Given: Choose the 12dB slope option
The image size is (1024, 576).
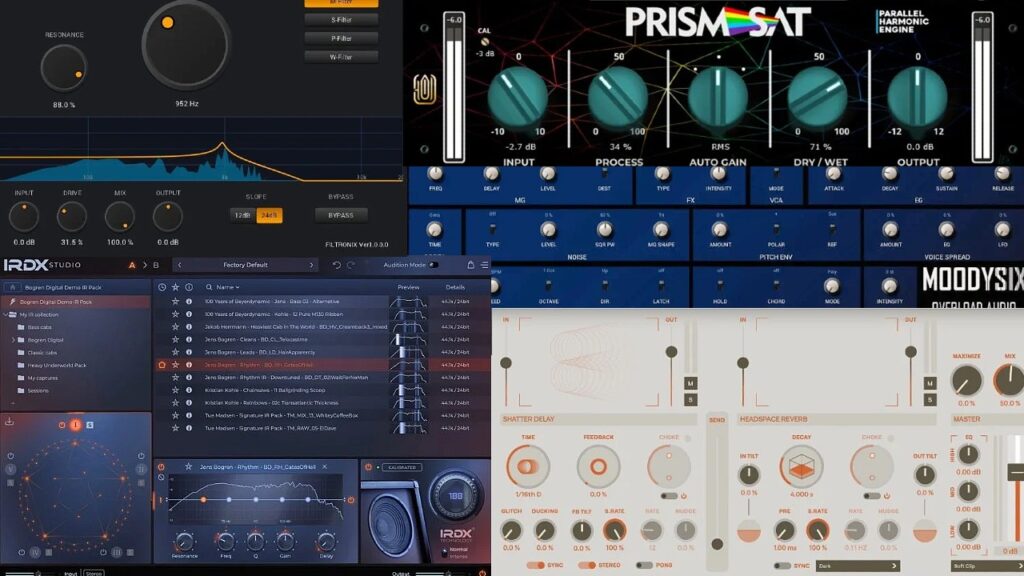Looking at the screenshot, I should (242, 215).
